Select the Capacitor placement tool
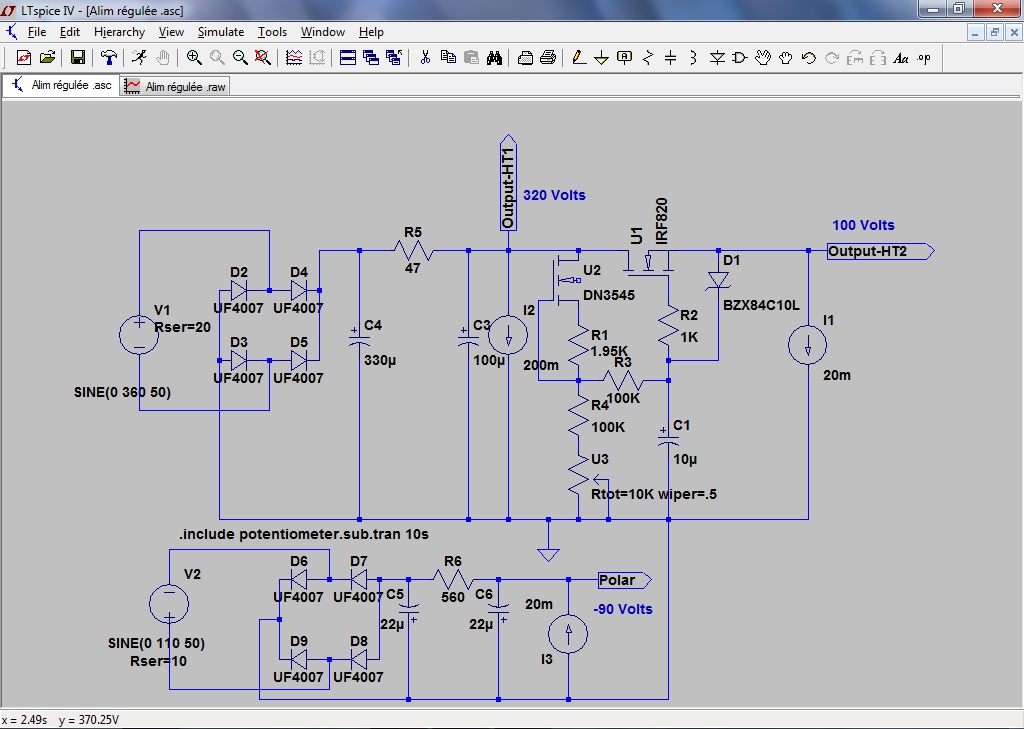Screen dimensions: 1024x729 pyautogui.click(x=671, y=58)
